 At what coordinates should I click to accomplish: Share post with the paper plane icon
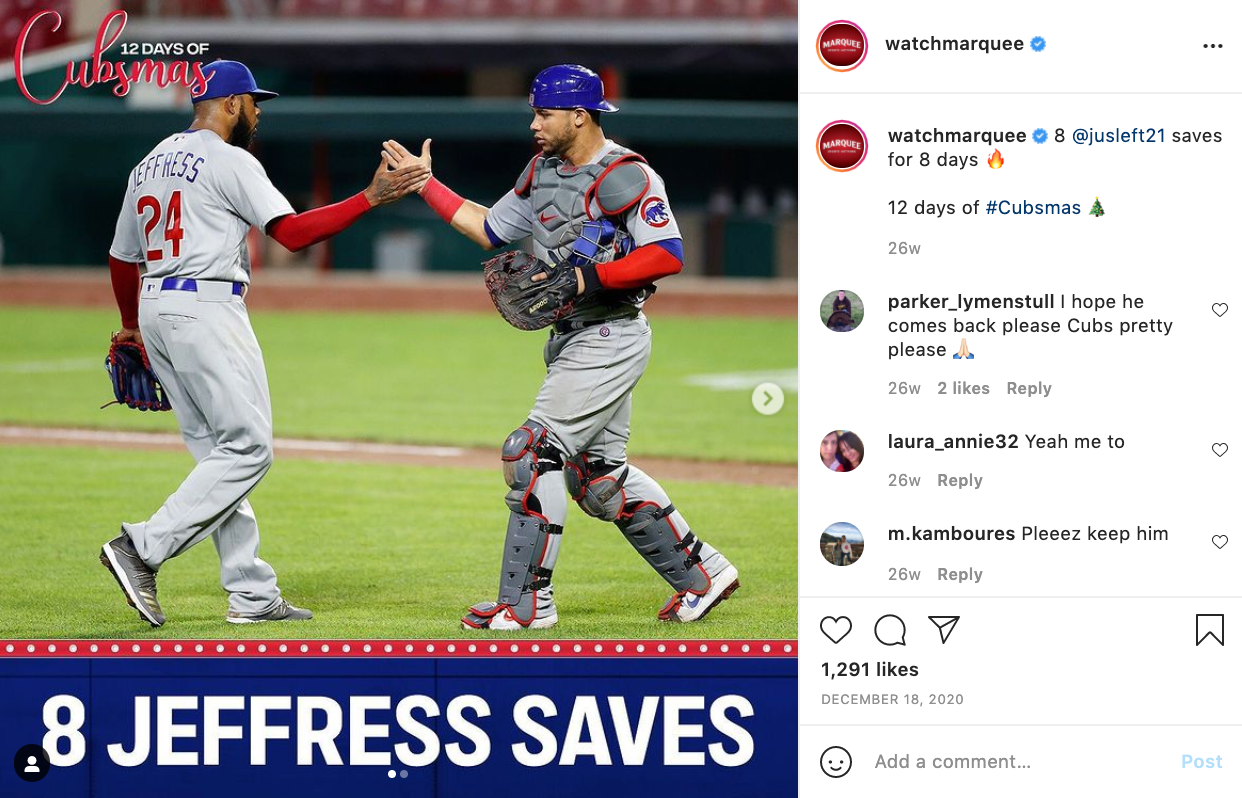pos(944,629)
